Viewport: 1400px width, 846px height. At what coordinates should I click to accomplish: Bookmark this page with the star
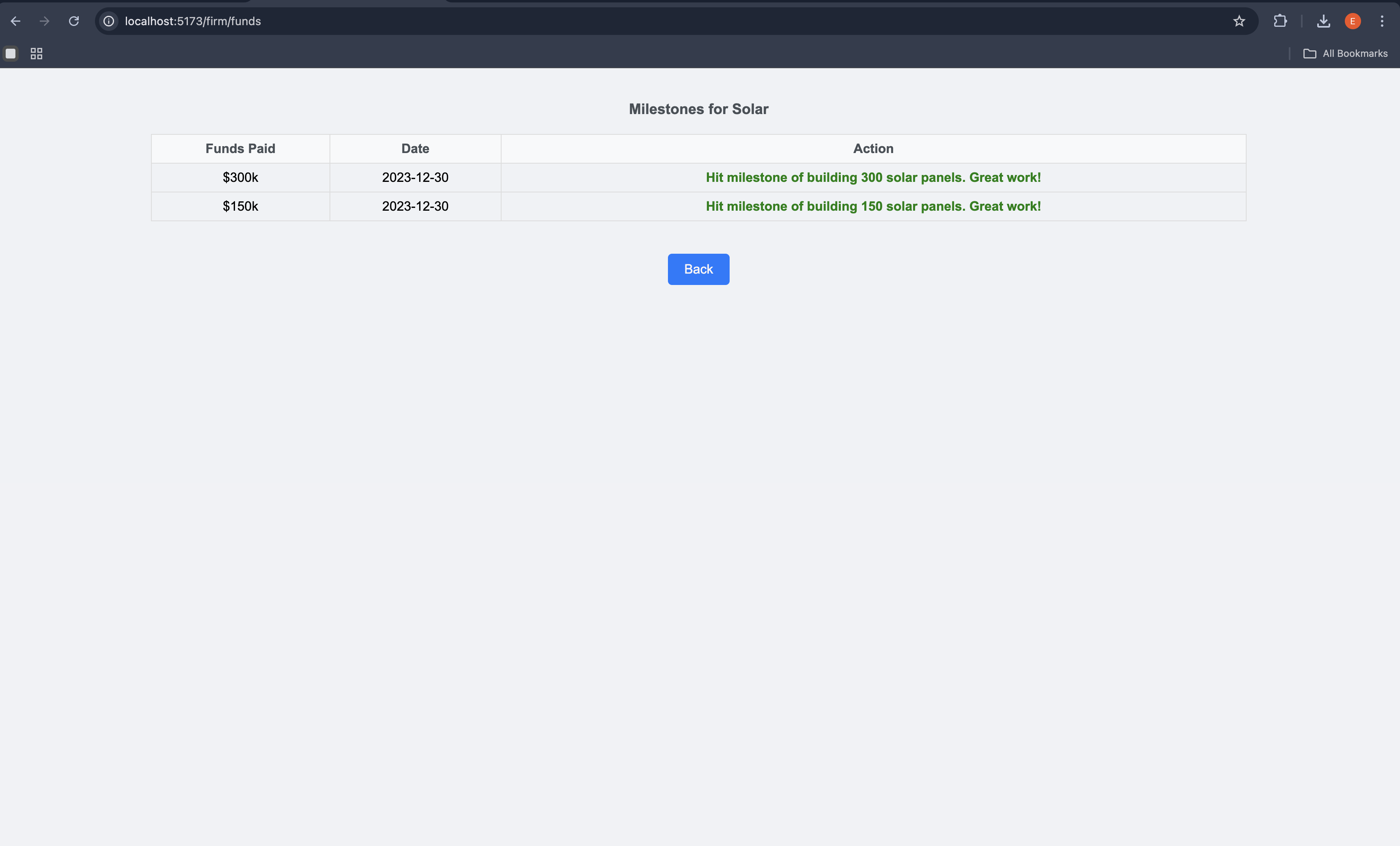click(1238, 21)
